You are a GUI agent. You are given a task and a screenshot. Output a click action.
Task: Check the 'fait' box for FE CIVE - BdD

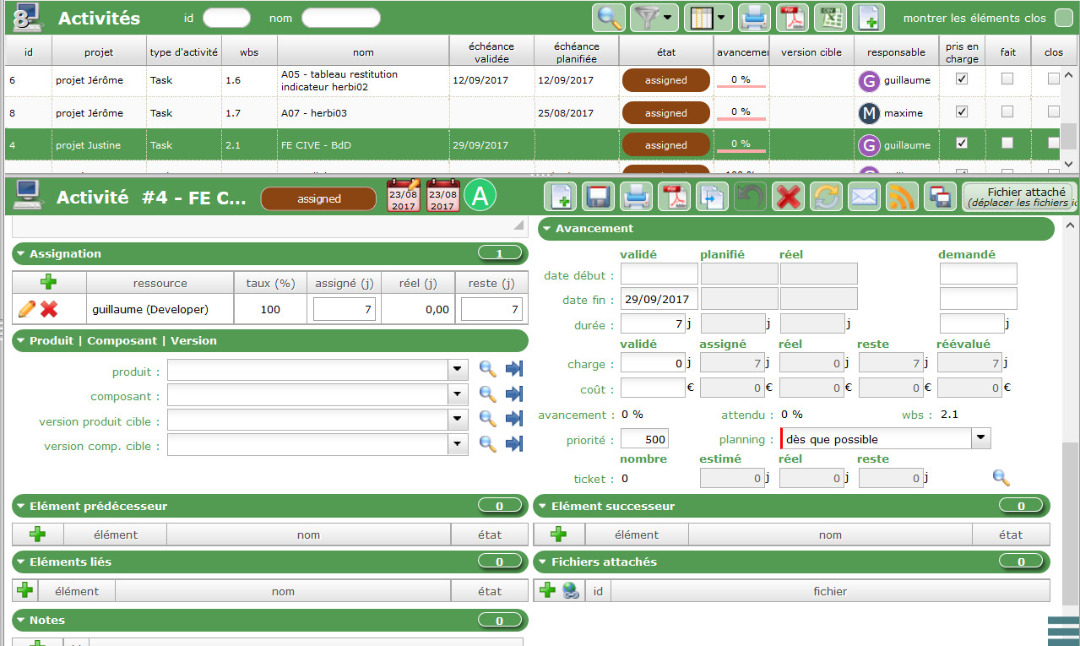pyautogui.click(x=1007, y=144)
